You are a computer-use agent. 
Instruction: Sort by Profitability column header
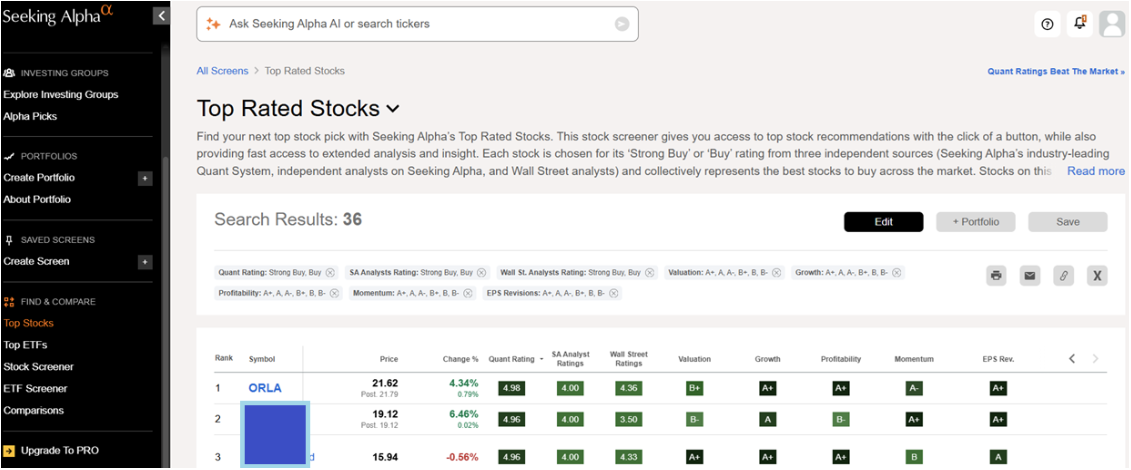coord(841,359)
